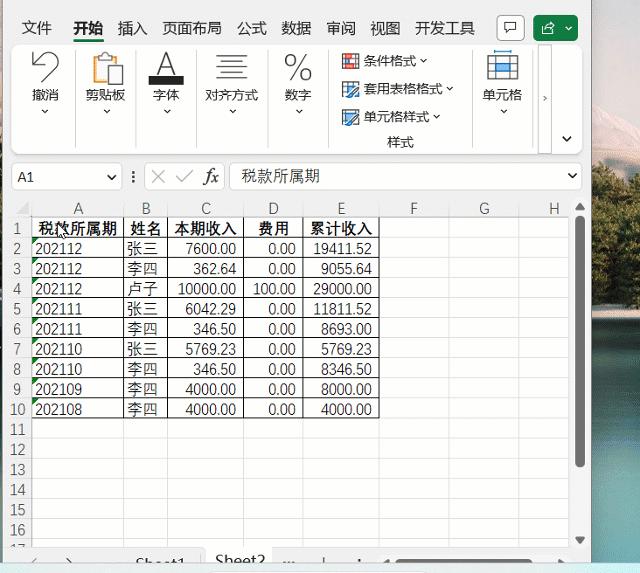This screenshot has height=573, width=640.
Task: Select row 4 header
Action: pos(17,289)
